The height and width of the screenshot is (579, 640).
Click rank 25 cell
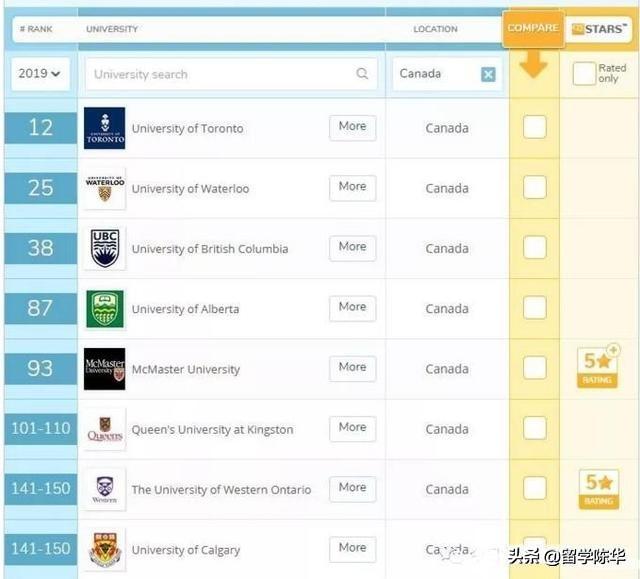41,188
